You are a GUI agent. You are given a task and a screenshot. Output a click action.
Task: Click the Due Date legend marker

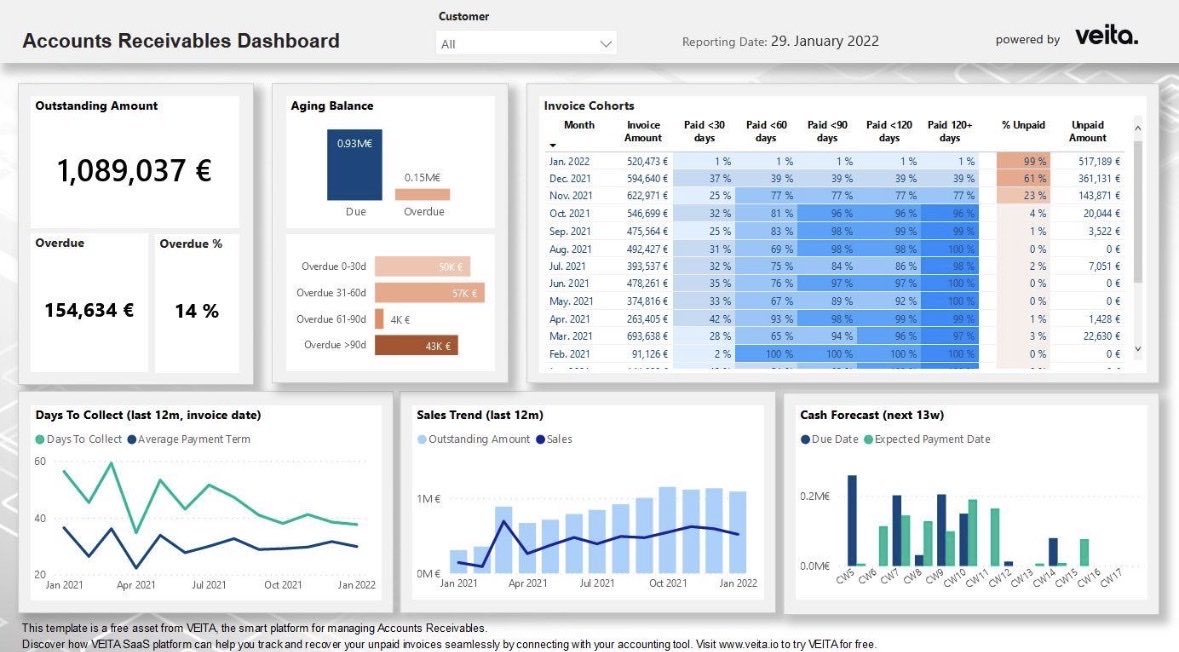coord(805,439)
